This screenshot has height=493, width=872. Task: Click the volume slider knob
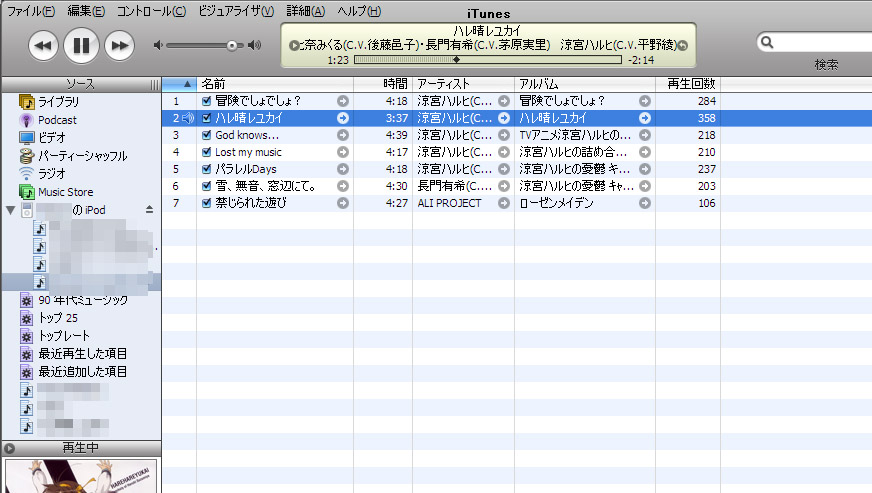[232, 46]
